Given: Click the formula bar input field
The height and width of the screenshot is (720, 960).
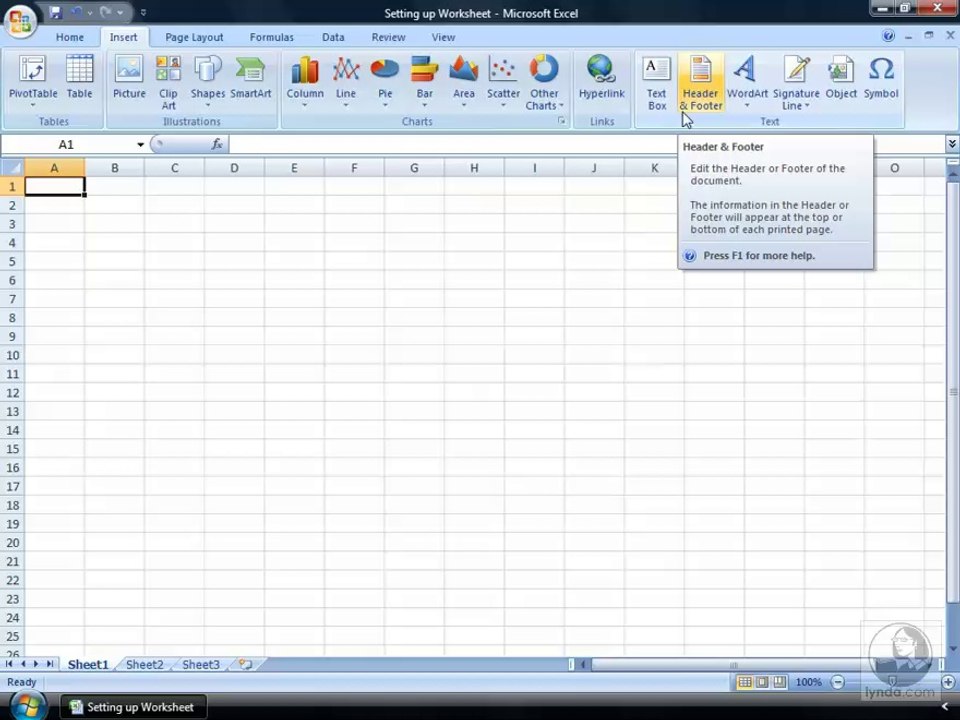Looking at the screenshot, I should 587,144.
